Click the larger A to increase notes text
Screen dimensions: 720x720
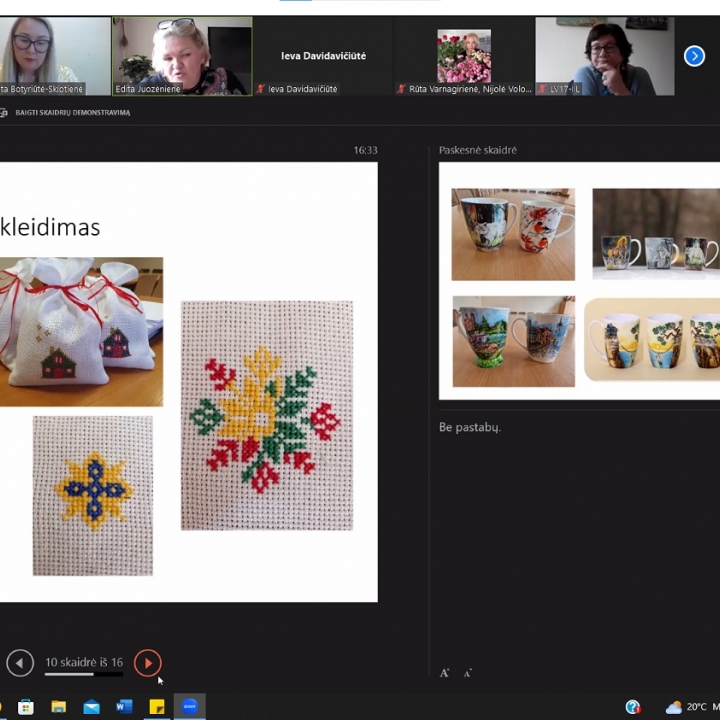(x=444, y=673)
